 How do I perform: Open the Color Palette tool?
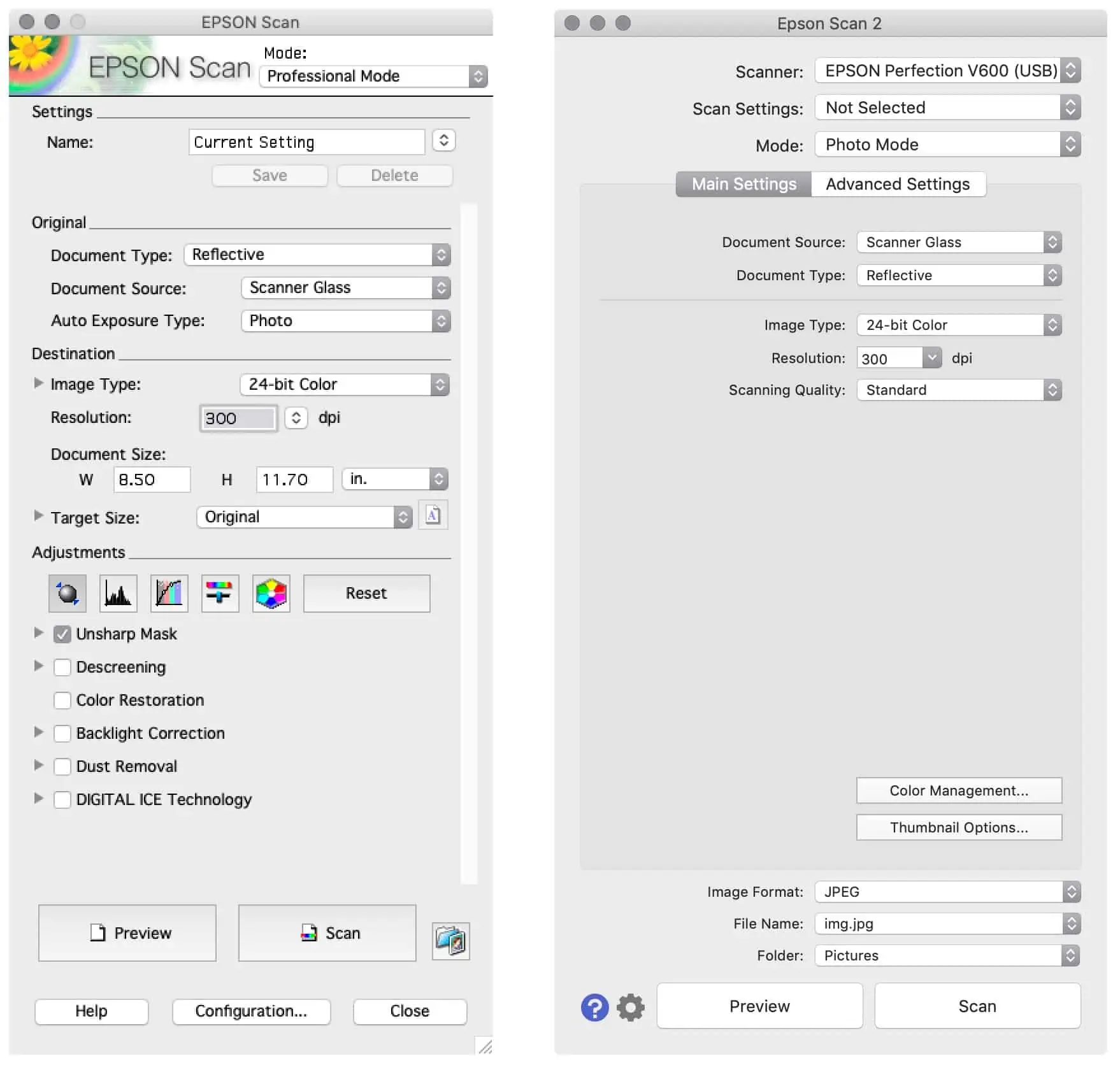coord(271,594)
